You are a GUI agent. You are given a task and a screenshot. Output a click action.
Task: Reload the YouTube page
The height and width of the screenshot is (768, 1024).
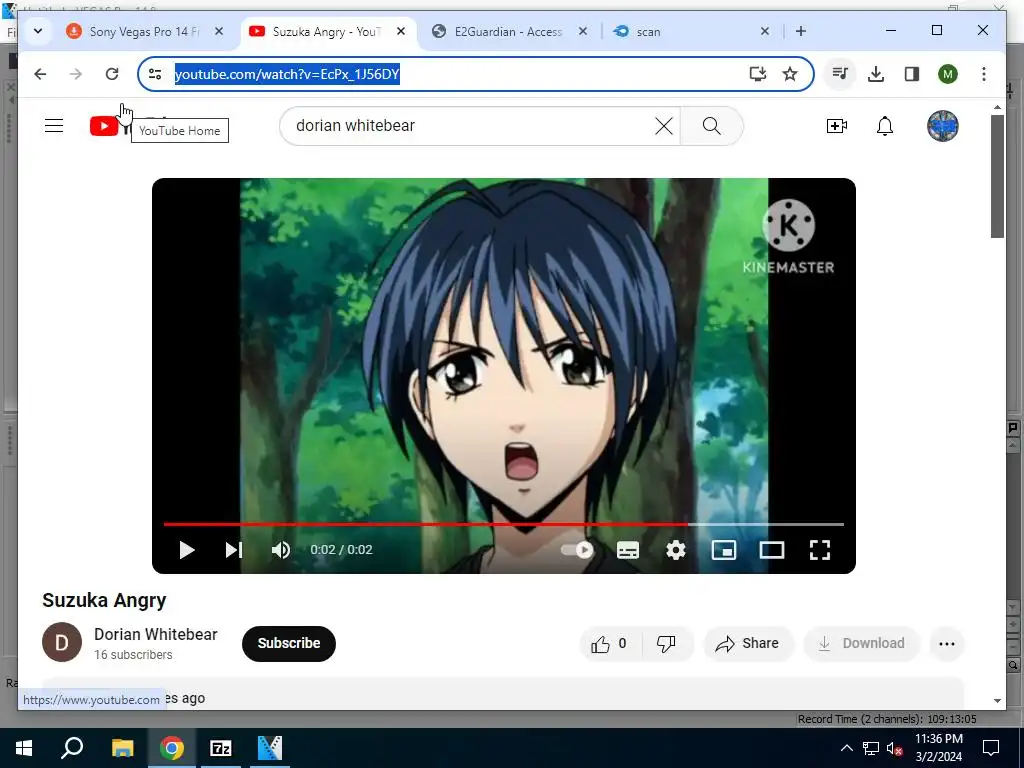coord(112,74)
